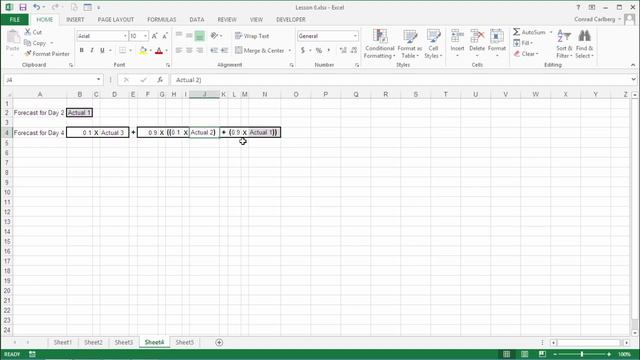Toggle Middle Align vertical alignment
The width and height of the screenshot is (640, 360).
pyautogui.click(x=189, y=36)
